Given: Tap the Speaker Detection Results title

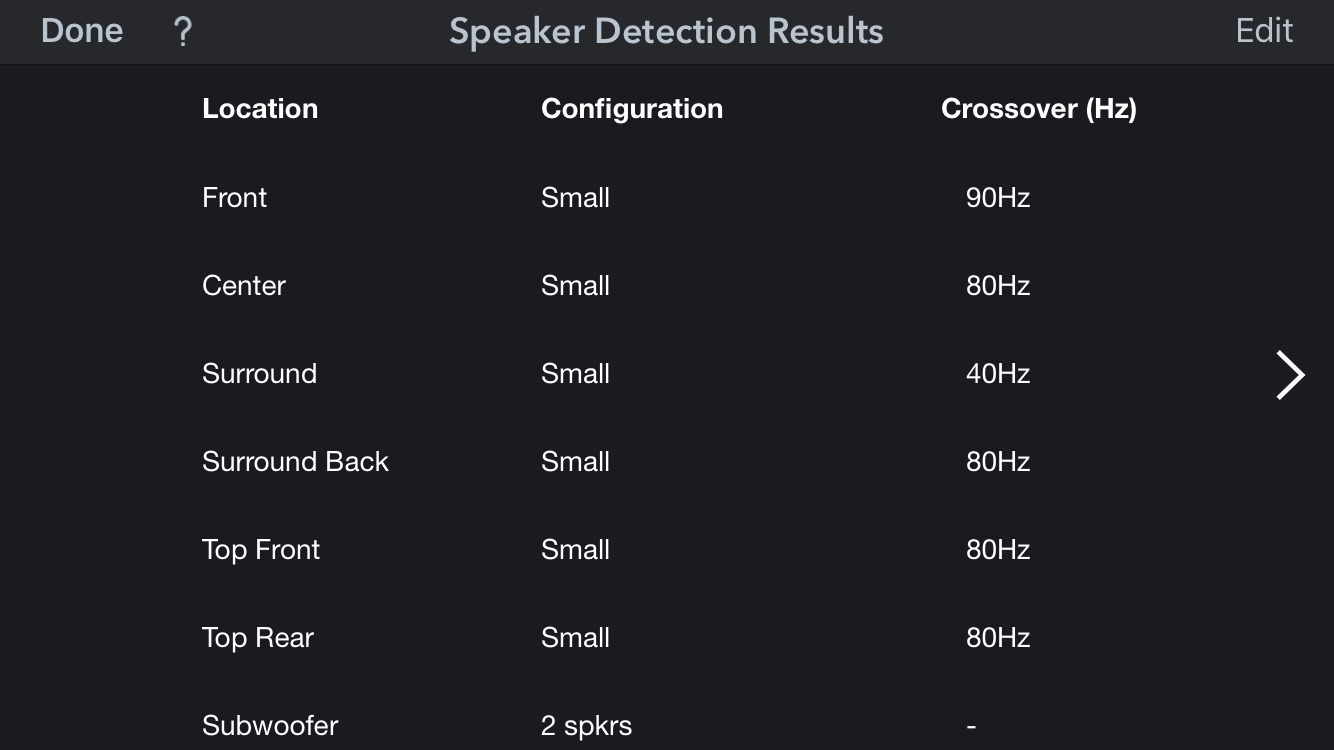Looking at the screenshot, I should [666, 31].
